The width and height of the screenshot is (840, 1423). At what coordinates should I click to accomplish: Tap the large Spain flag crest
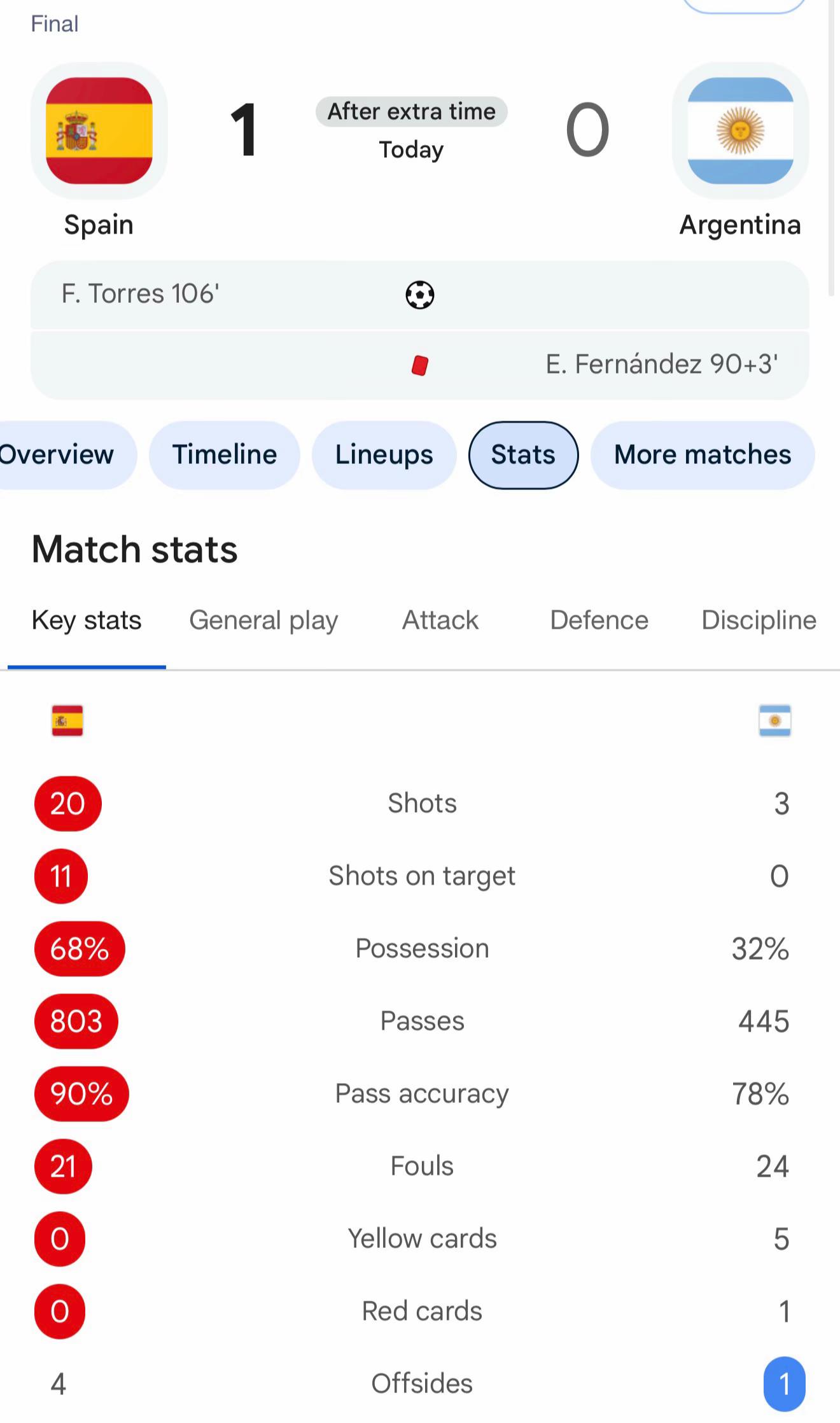point(99,130)
